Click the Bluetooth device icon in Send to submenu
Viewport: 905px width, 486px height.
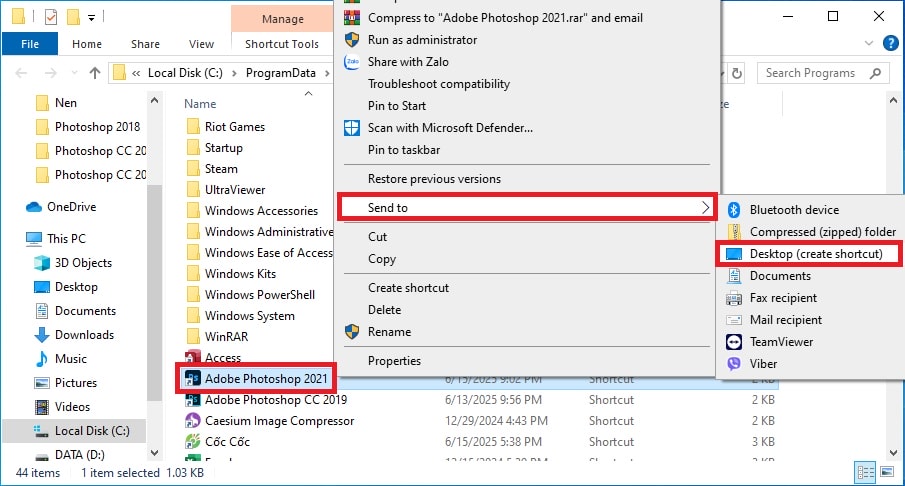pyautogui.click(x=734, y=210)
